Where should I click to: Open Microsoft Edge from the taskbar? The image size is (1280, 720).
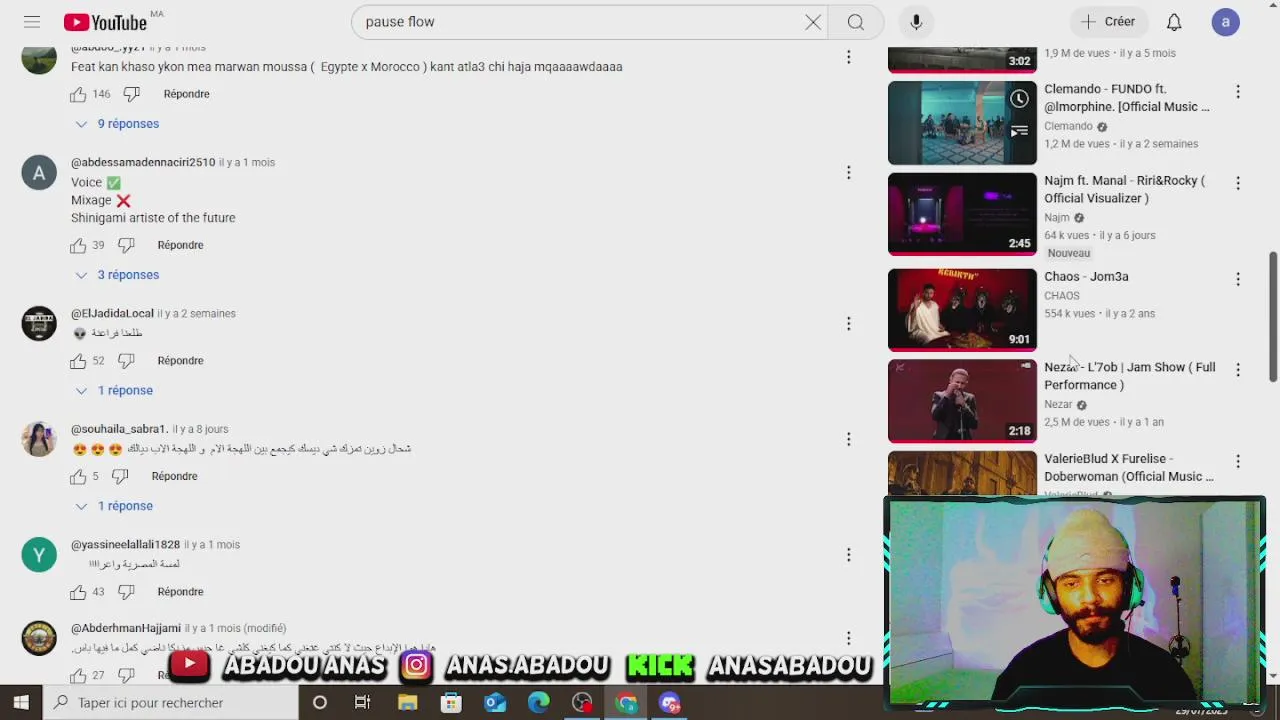[539, 703]
